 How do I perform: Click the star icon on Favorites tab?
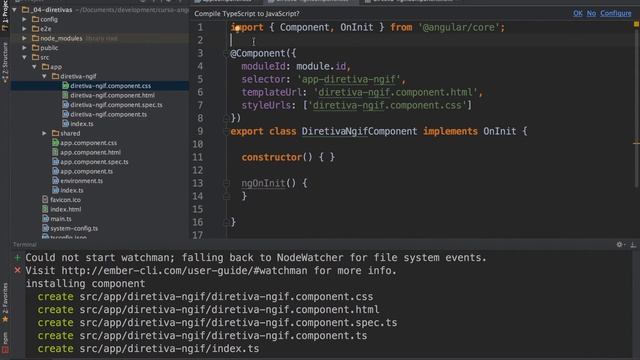pos(5,319)
